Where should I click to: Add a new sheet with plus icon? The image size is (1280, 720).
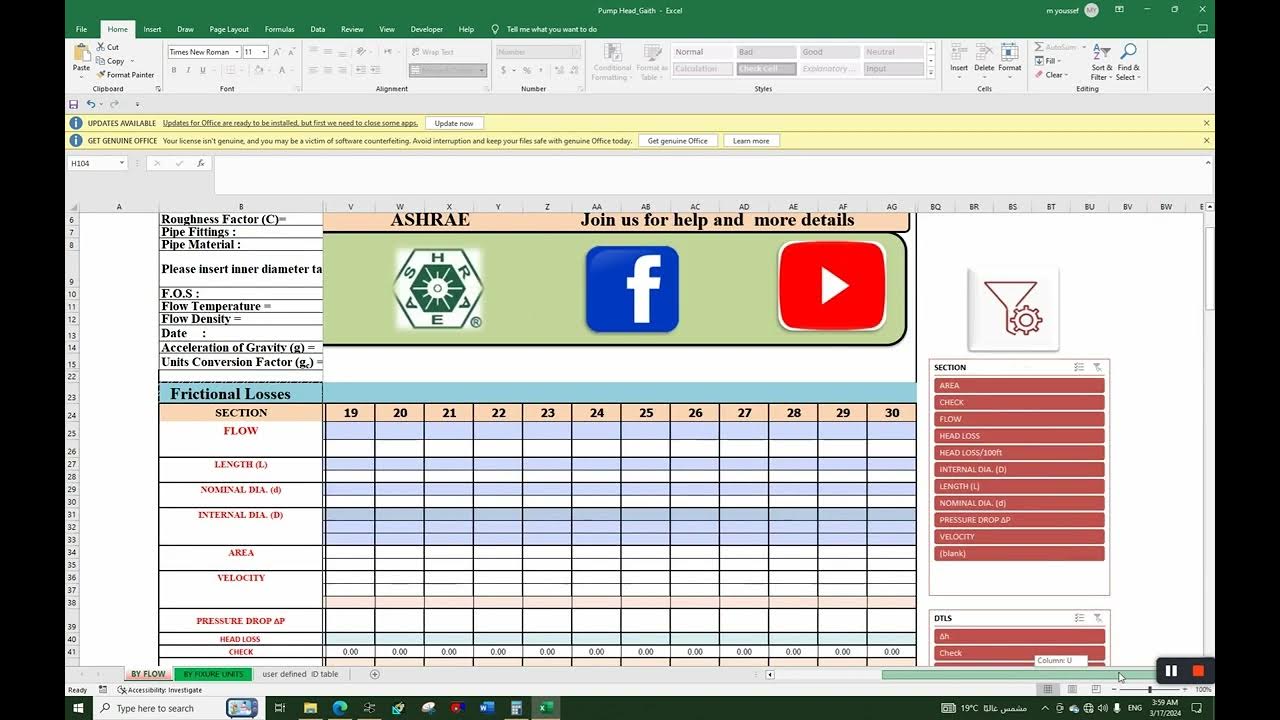(375, 674)
